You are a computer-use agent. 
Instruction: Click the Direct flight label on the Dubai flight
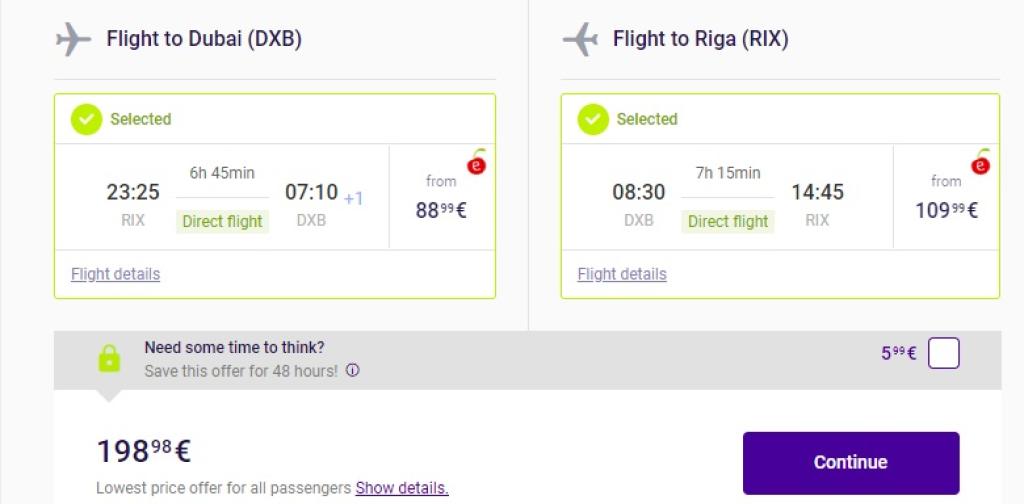(x=222, y=221)
